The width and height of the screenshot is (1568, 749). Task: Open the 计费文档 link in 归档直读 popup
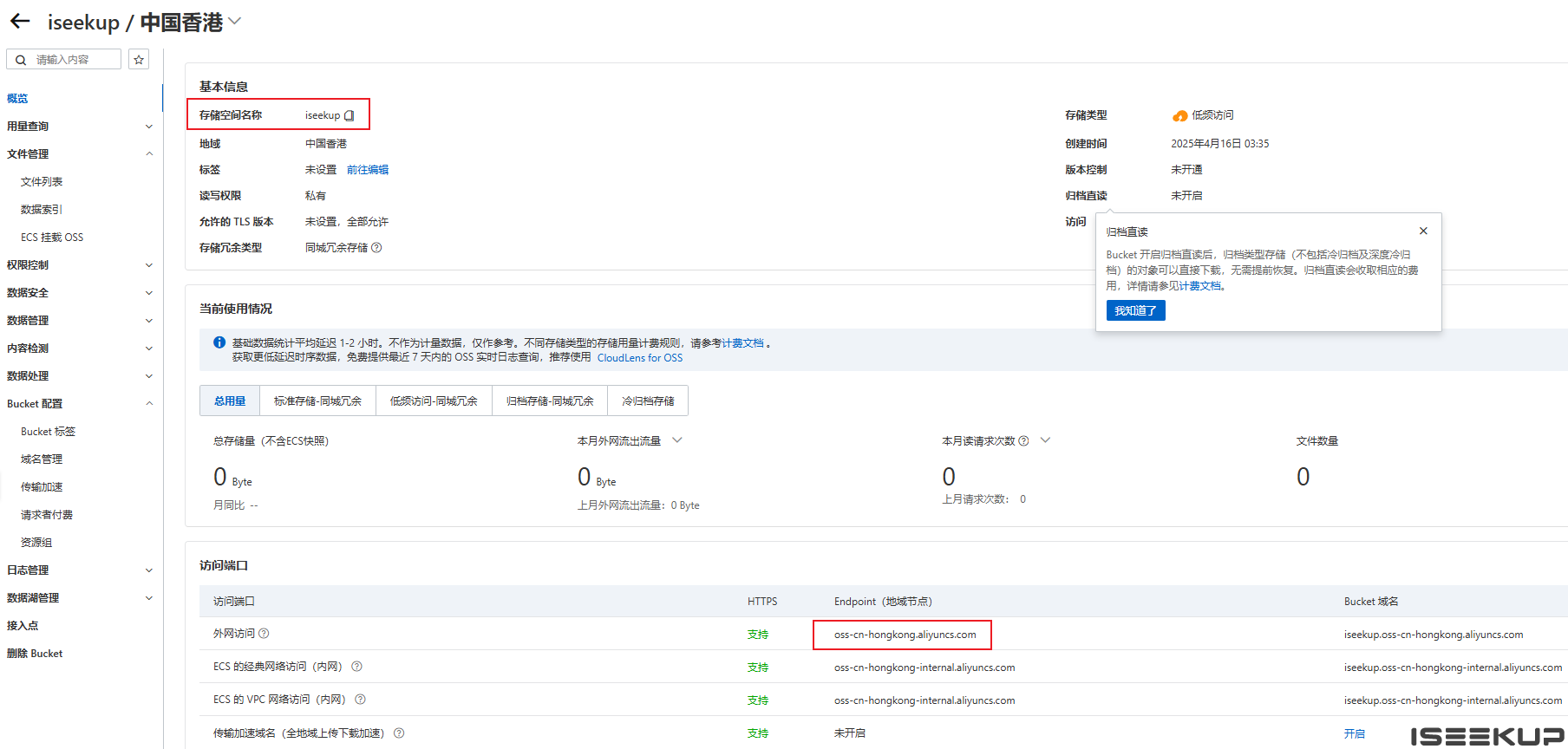(1199, 286)
